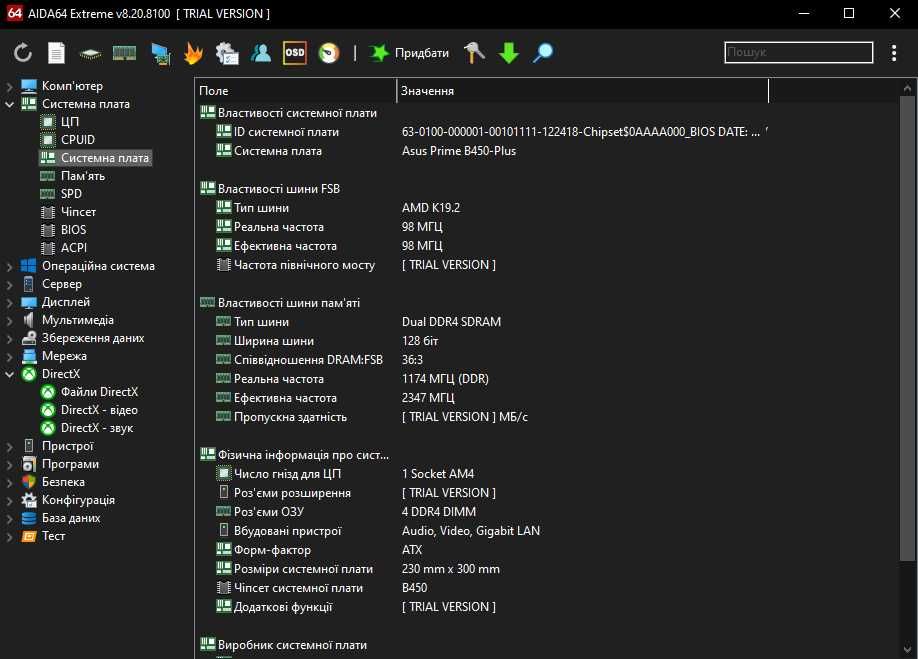
Task: Open the settings checklist gear toolbar icon
Action: pyautogui.click(x=227, y=53)
